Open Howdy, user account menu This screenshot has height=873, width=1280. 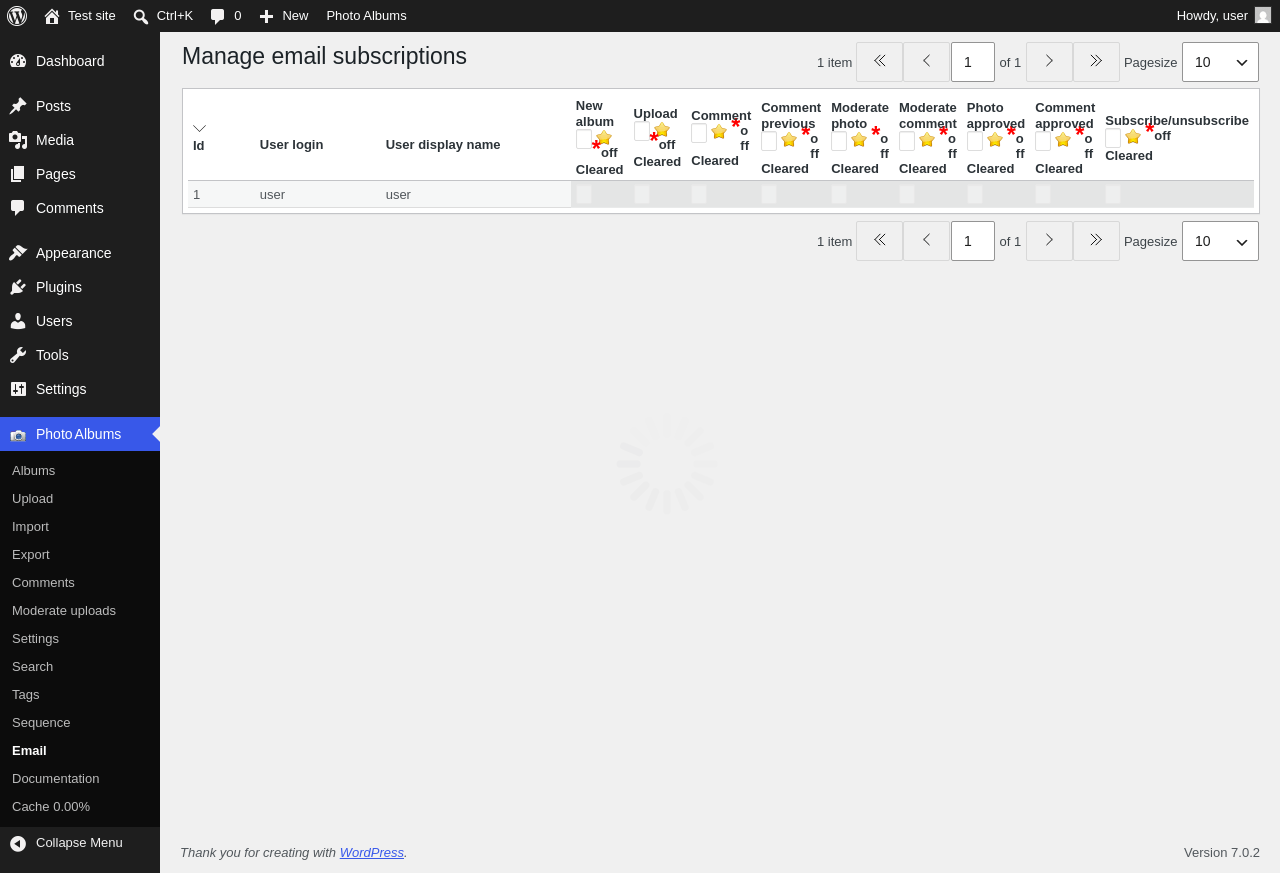[x=1223, y=16]
